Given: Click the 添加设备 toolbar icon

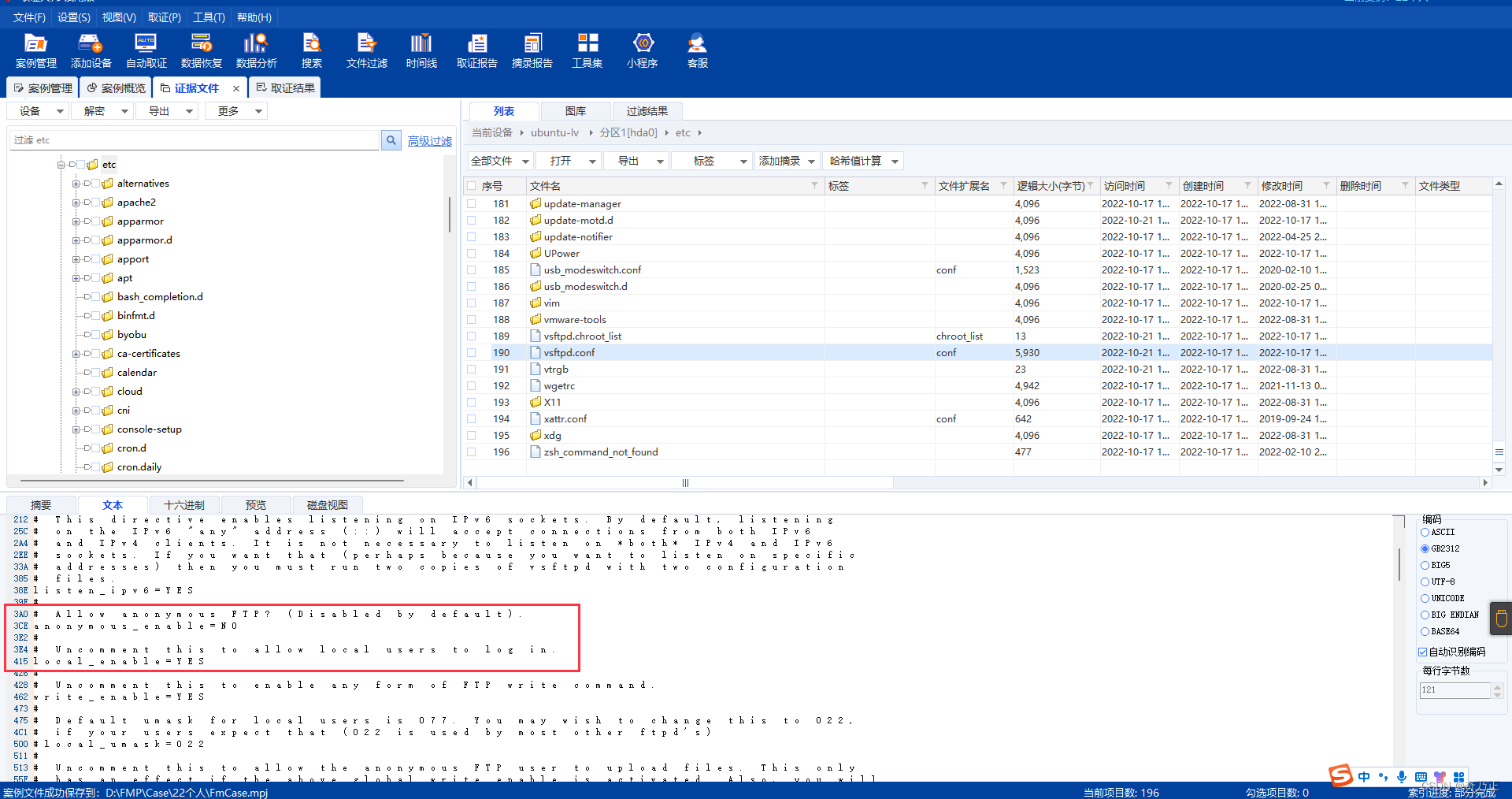Looking at the screenshot, I should click(x=91, y=51).
